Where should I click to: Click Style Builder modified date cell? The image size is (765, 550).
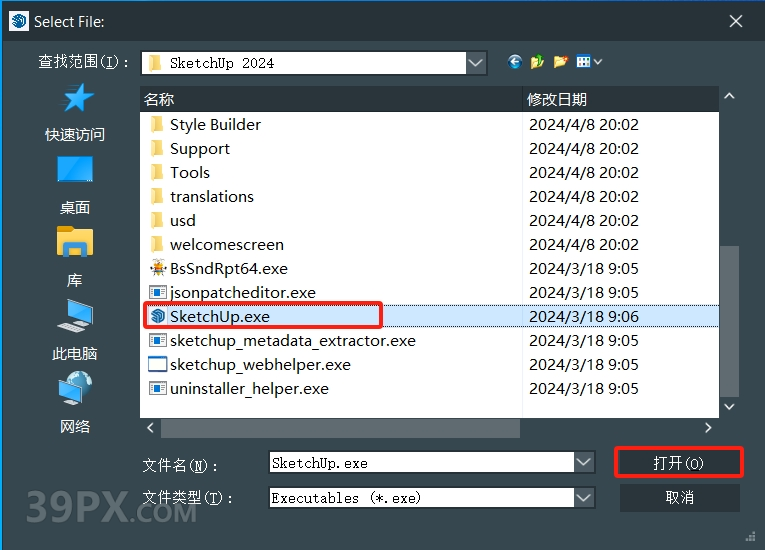pos(584,124)
